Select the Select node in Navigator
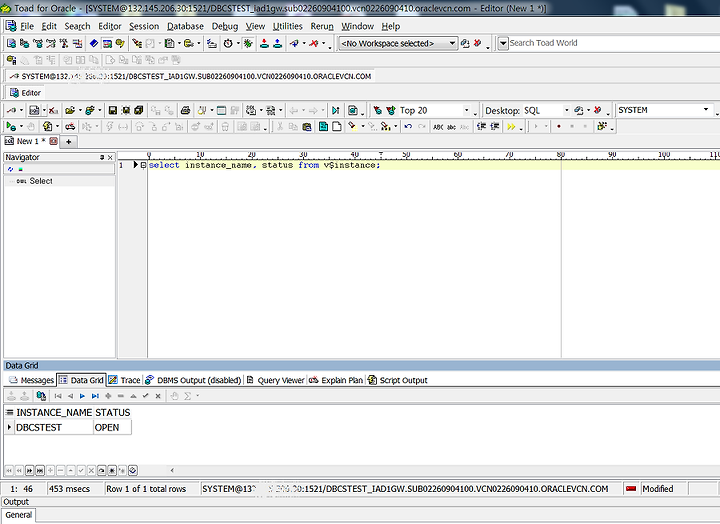The height and width of the screenshot is (524, 720). [41, 181]
